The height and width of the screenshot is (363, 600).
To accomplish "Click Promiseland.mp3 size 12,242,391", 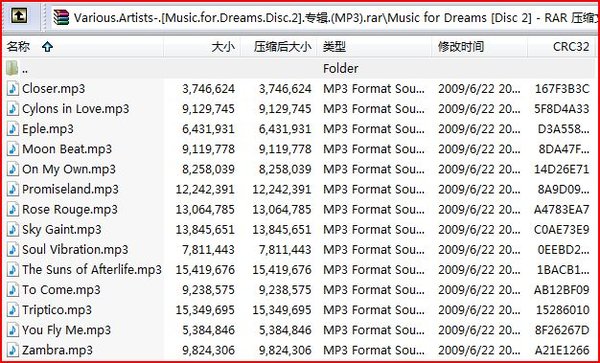I will [x=205, y=189].
